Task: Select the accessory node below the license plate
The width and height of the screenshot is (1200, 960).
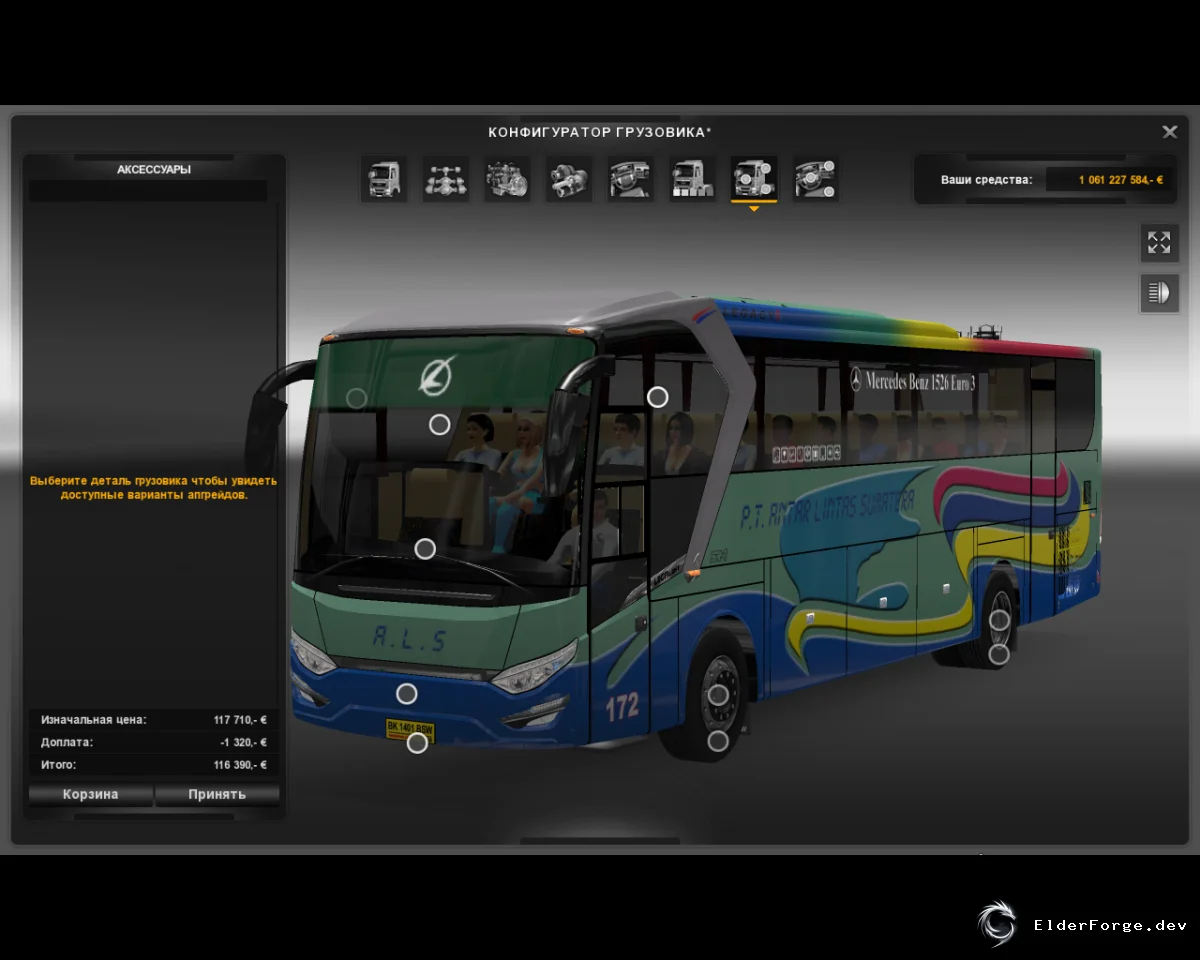Action: [418, 743]
